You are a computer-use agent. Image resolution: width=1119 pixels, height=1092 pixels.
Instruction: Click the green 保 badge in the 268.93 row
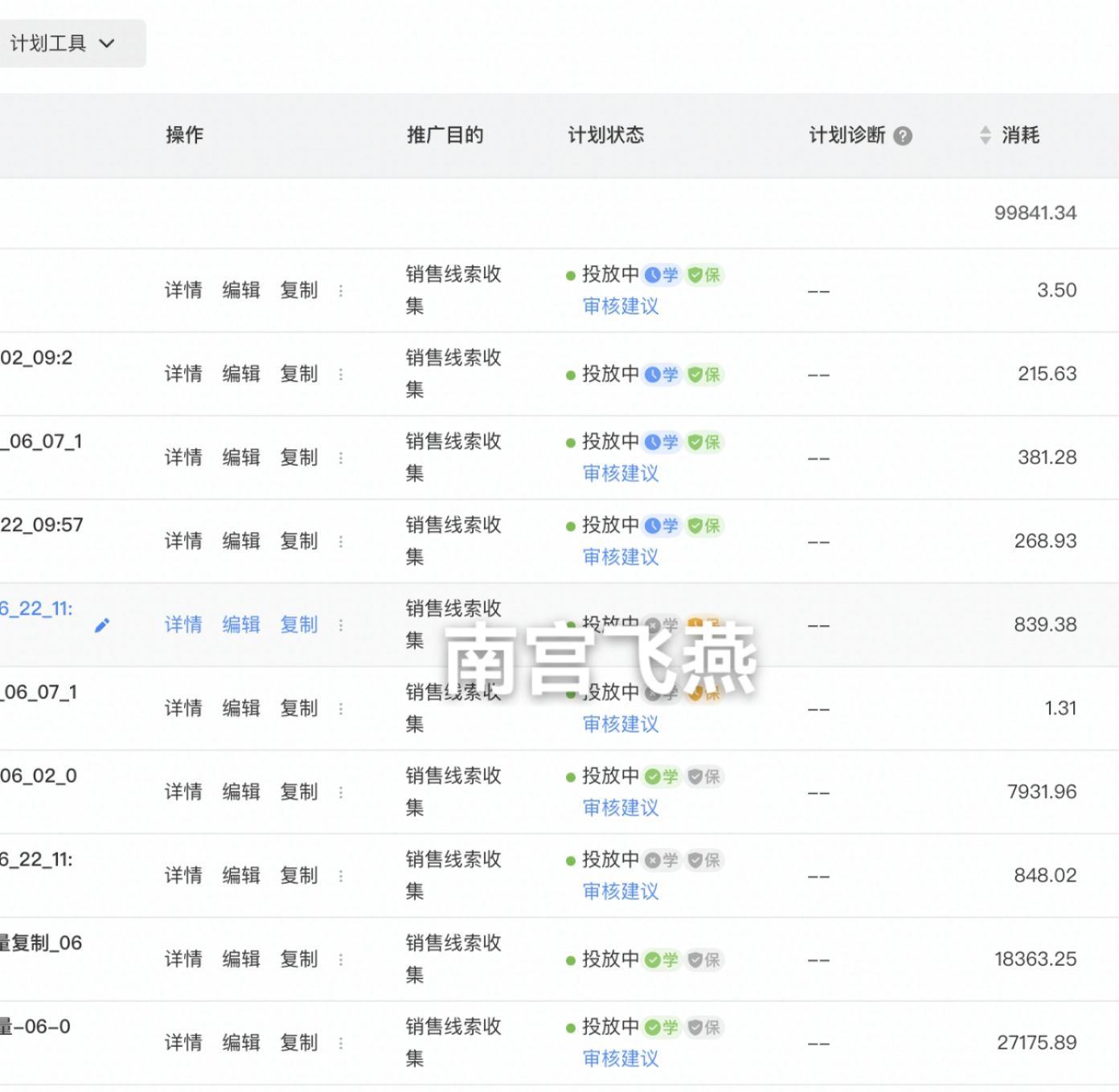click(x=705, y=526)
